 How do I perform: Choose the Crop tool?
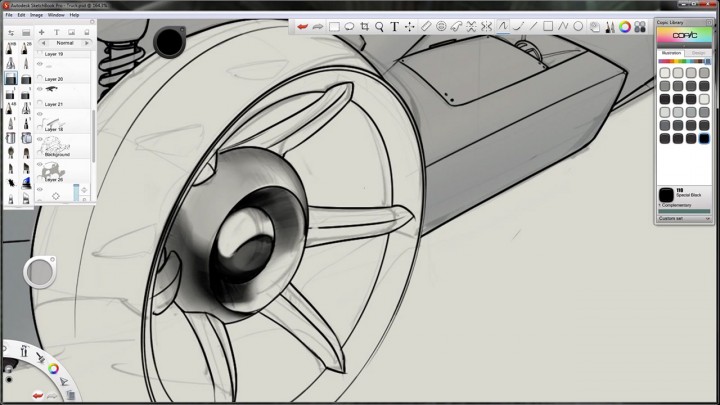coord(365,27)
